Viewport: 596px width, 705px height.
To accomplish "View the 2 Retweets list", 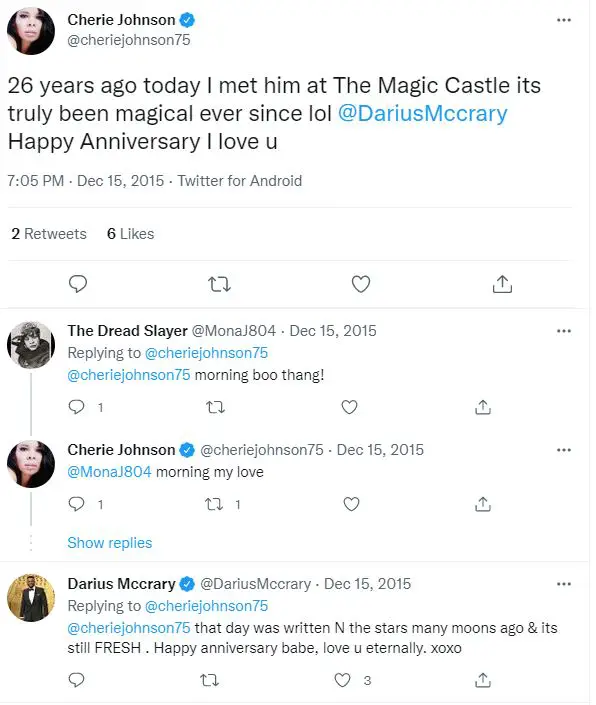I will point(49,234).
